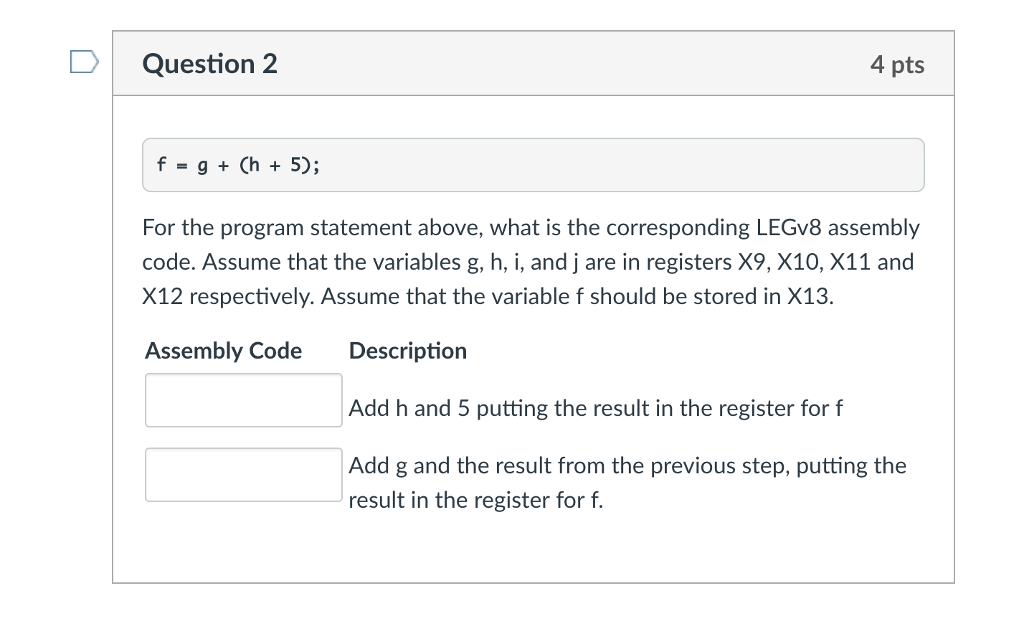Click the Assembly Code column header
This screenshot has height=634, width=1024.
coord(223,351)
